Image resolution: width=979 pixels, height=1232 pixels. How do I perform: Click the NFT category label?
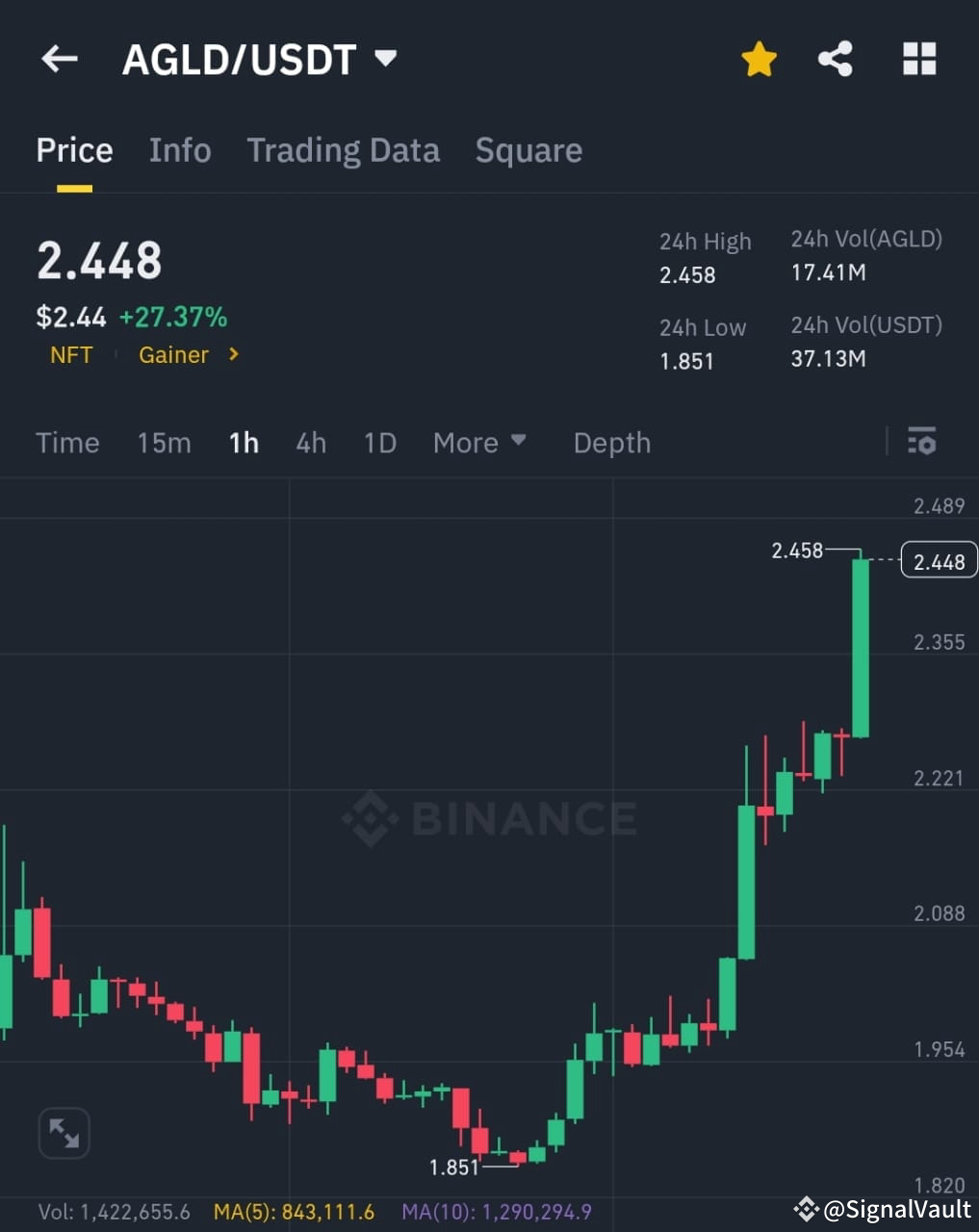[x=70, y=355]
